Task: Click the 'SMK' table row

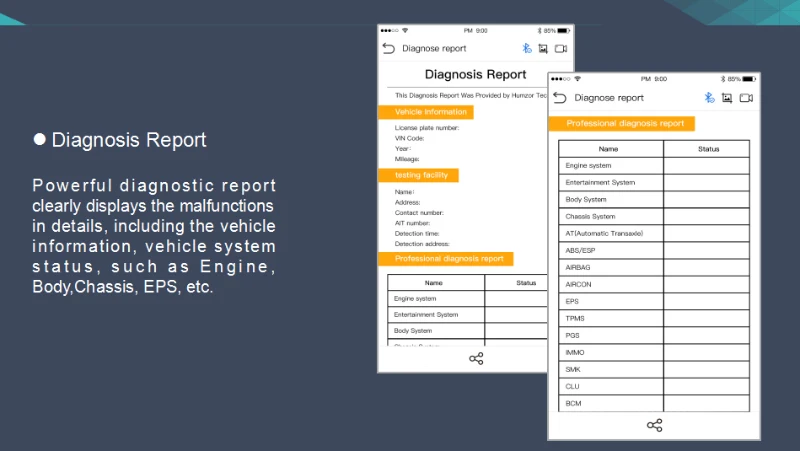Action: [x=654, y=369]
